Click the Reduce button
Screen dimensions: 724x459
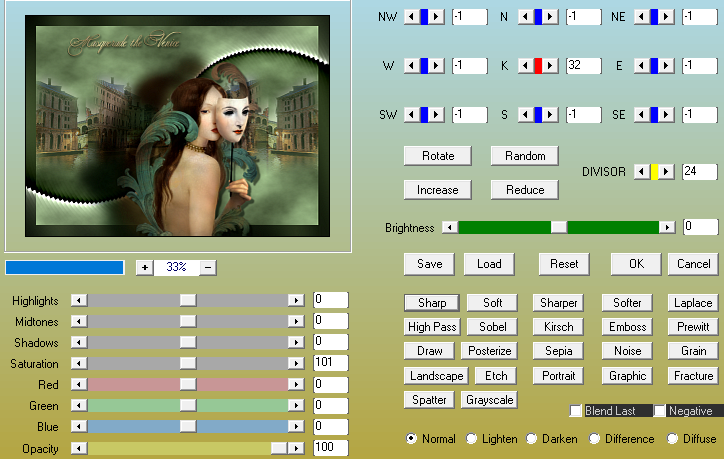tap(525, 190)
